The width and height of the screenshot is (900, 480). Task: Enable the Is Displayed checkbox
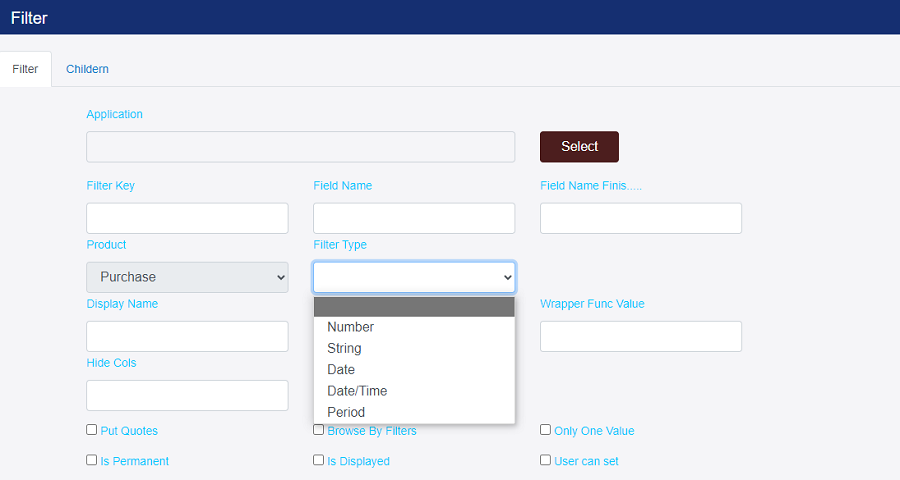tap(319, 460)
